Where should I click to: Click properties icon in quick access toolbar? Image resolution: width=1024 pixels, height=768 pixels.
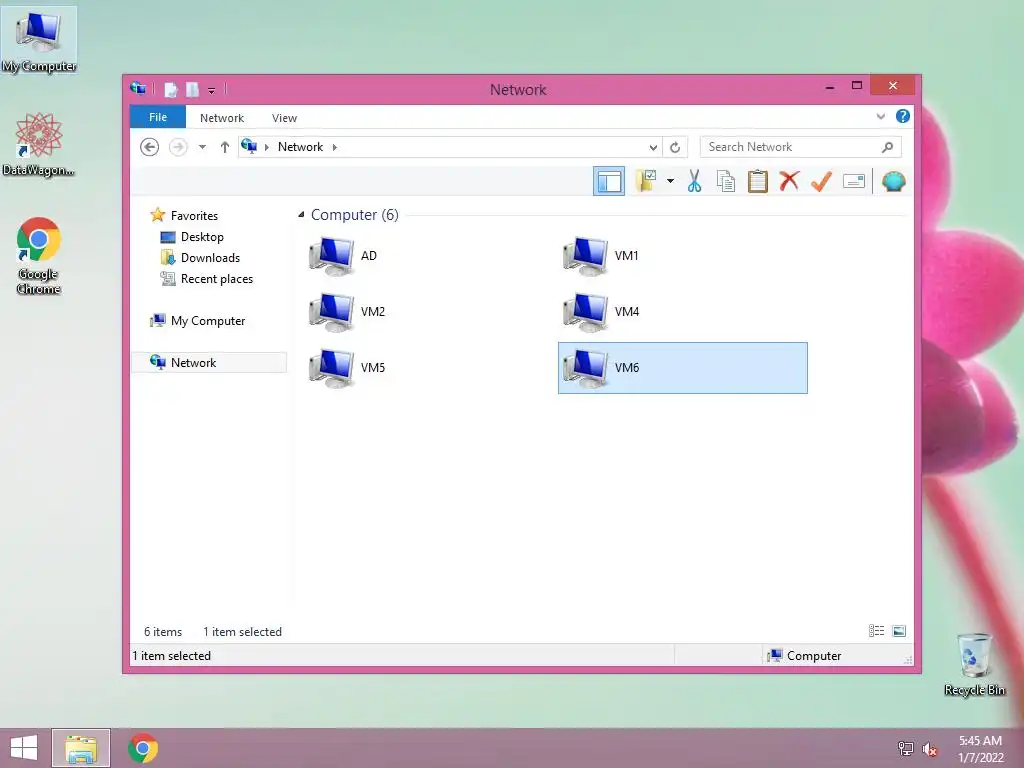170,89
